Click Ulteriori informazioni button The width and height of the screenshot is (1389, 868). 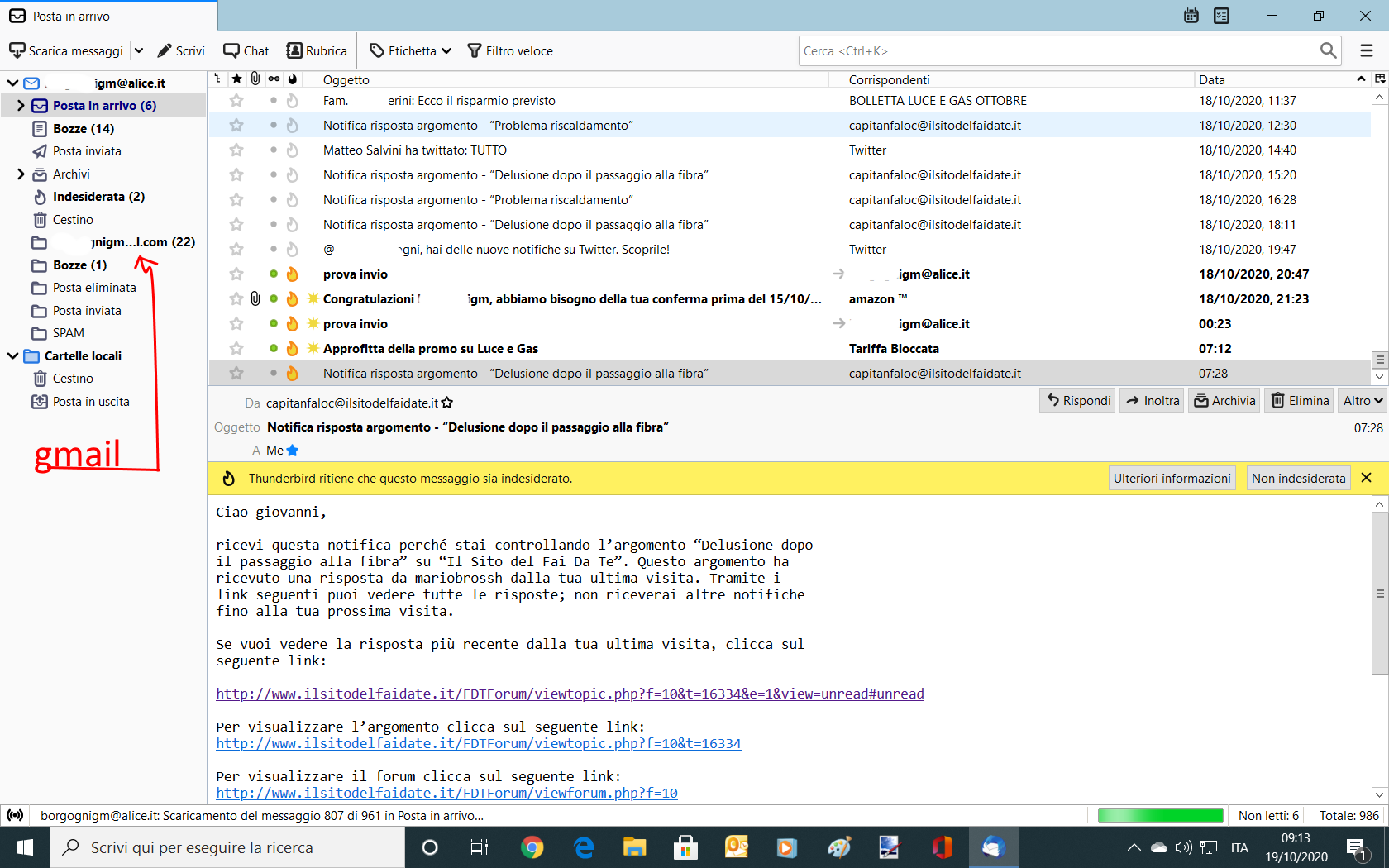(1172, 478)
